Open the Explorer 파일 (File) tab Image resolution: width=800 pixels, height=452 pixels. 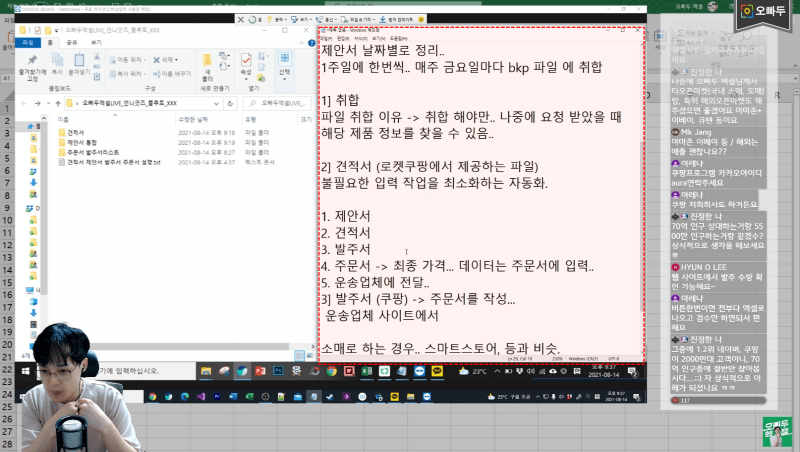(28, 43)
